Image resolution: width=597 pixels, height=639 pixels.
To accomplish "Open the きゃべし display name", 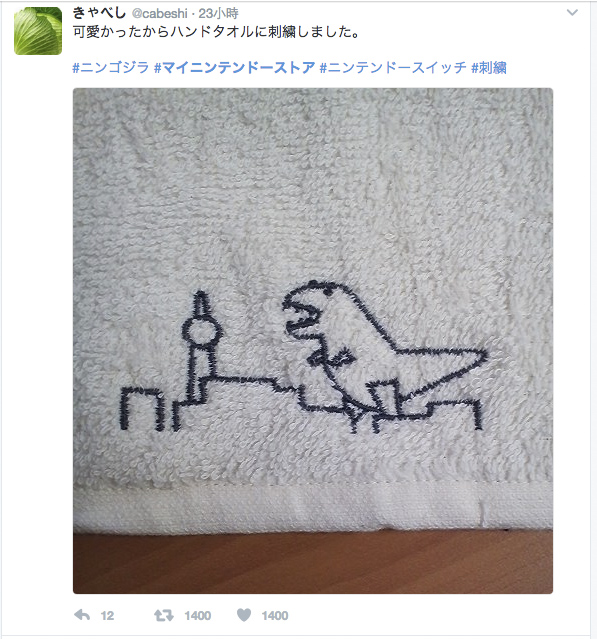I will (99, 13).
